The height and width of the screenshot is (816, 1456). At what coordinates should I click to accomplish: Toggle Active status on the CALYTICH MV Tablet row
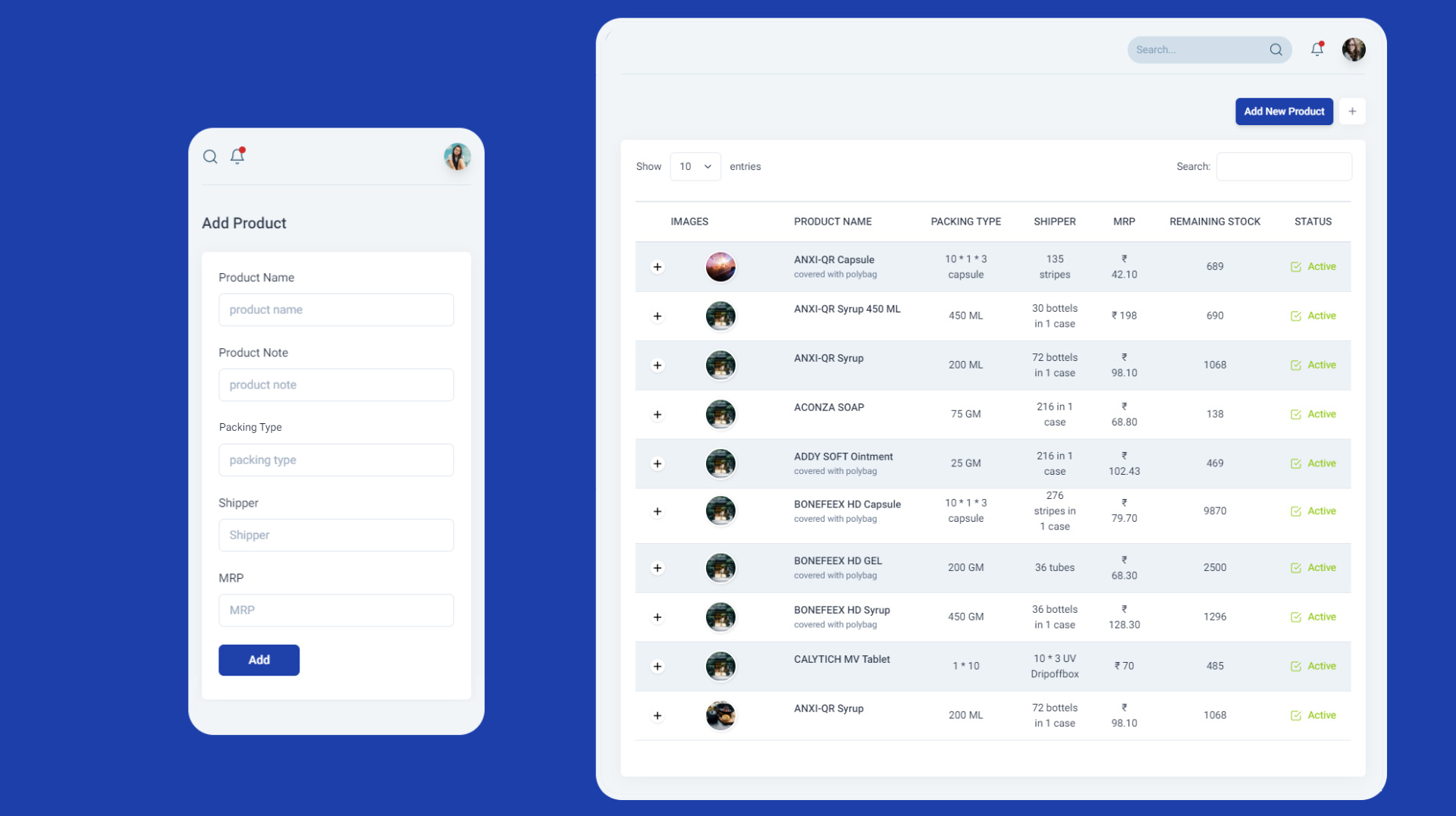(1297, 666)
